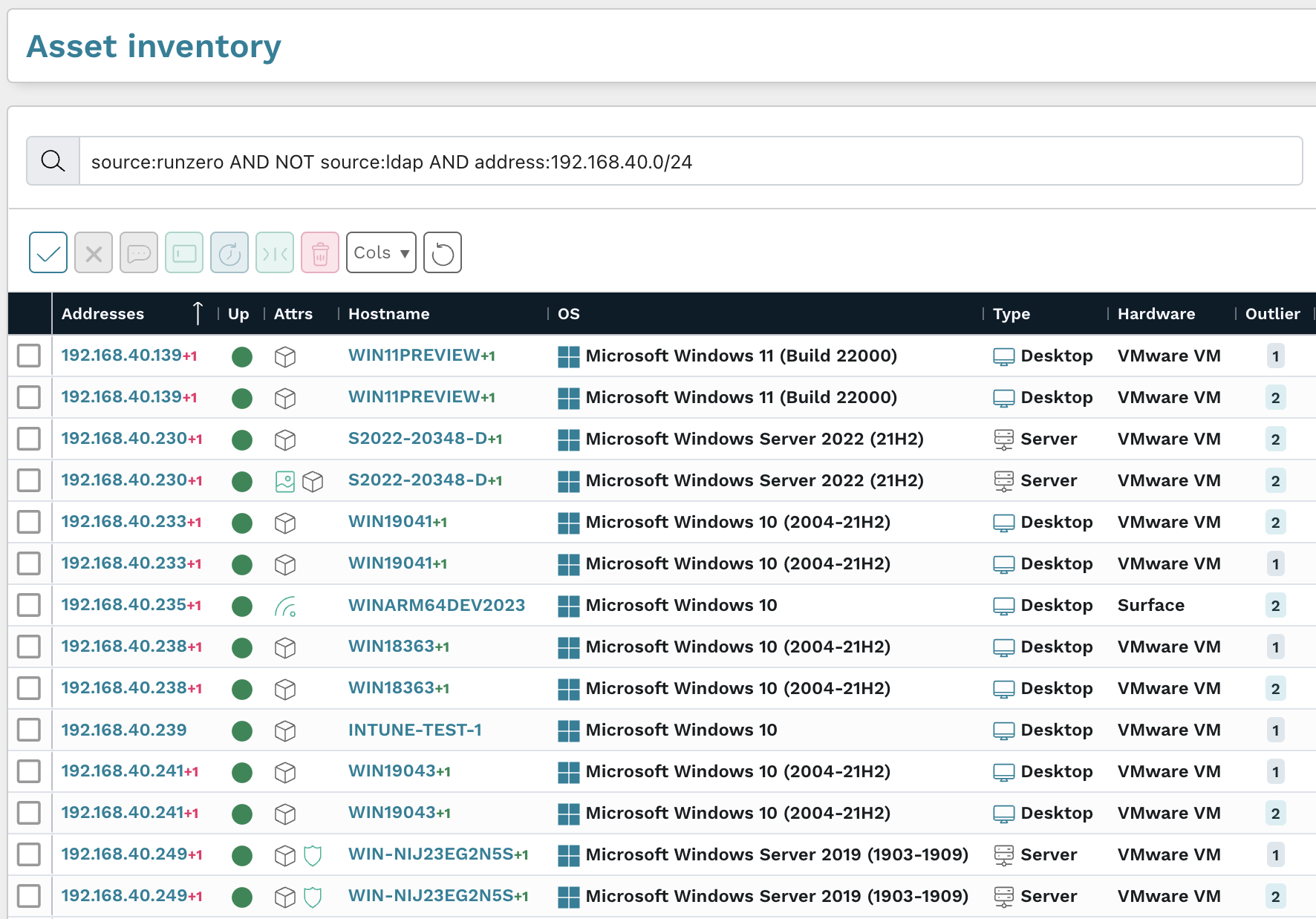This screenshot has width=1316, height=919.
Task: Click the magnifying glass search icon
Action: pyautogui.click(x=53, y=161)
